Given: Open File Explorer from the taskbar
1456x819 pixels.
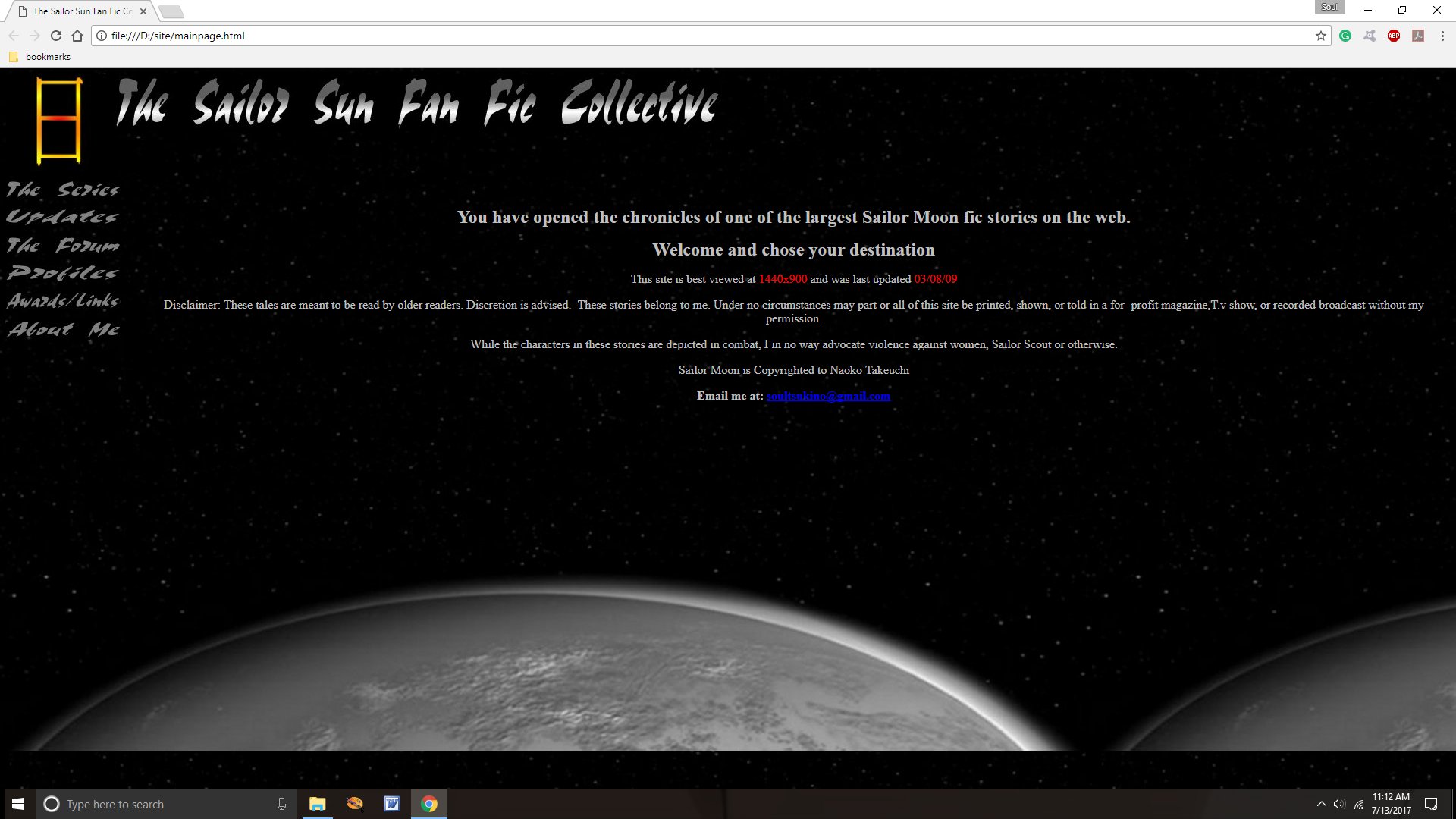Looking at the screenshot, I should point(317,804).
